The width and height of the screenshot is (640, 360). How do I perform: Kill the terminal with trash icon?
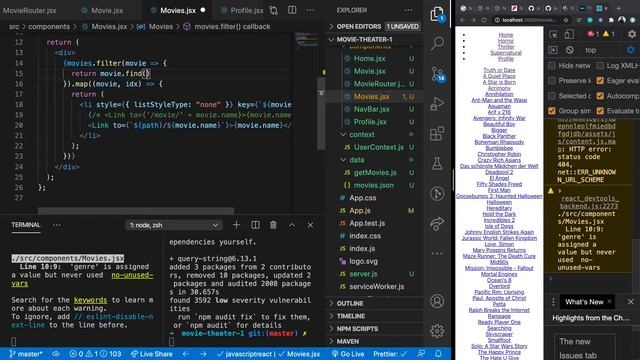pyautogui.click(x=273, y=225)
